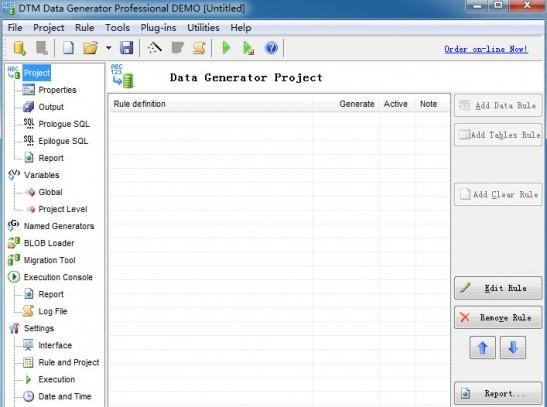Expand the open project dropdown arrow
This screenshot has height=407, width=547.
(108, 48)
